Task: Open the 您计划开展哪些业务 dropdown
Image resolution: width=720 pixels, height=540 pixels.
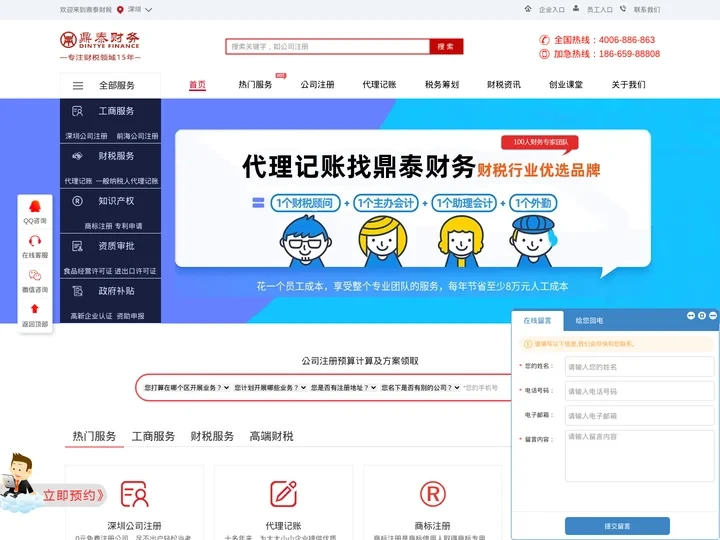Action: [270, 388]
